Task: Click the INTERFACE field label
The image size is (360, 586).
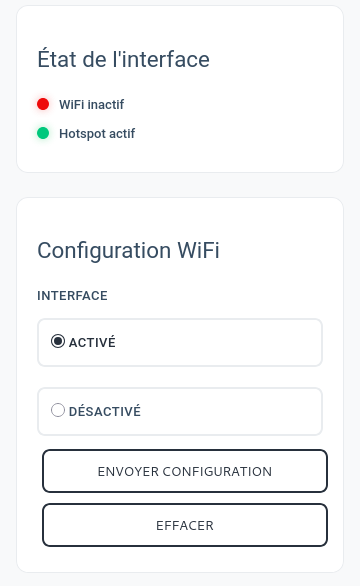Action: click(x=72, y=296)
